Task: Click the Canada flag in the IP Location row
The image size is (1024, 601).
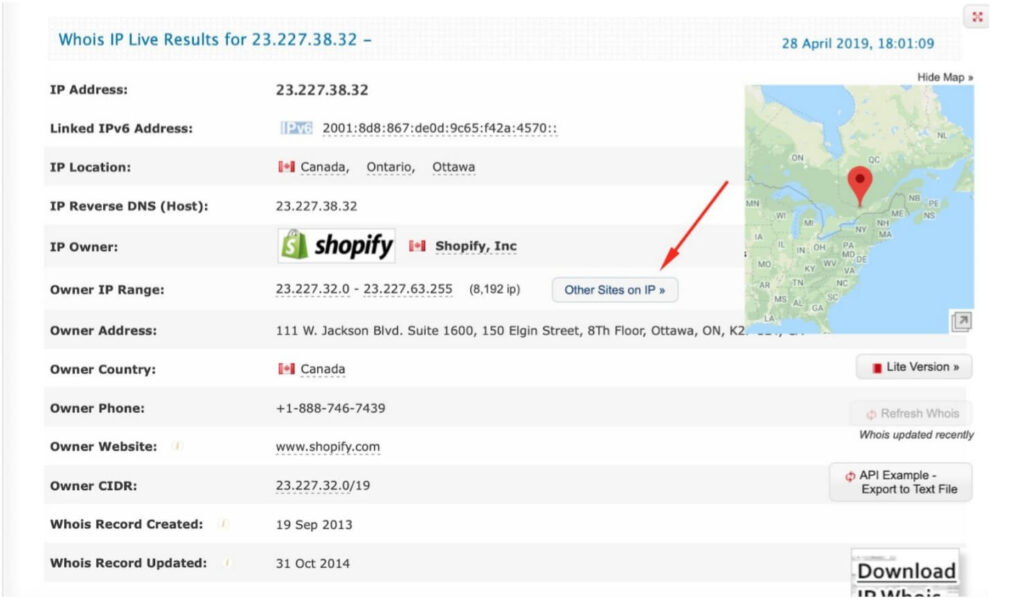Action: (286, 167)
